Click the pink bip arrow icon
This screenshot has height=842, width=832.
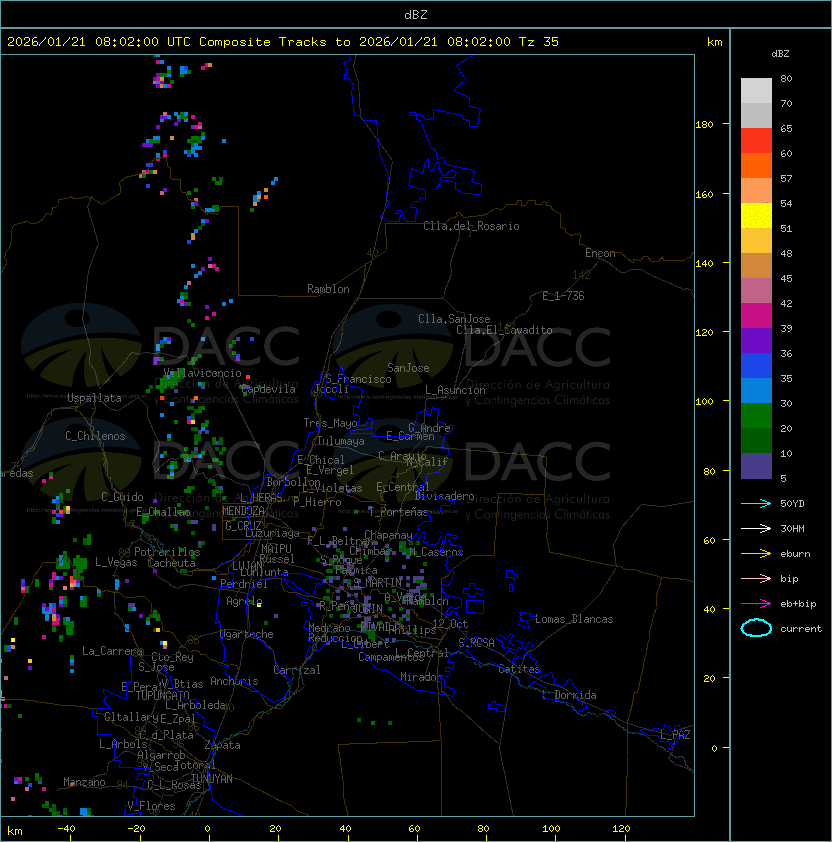756,578
